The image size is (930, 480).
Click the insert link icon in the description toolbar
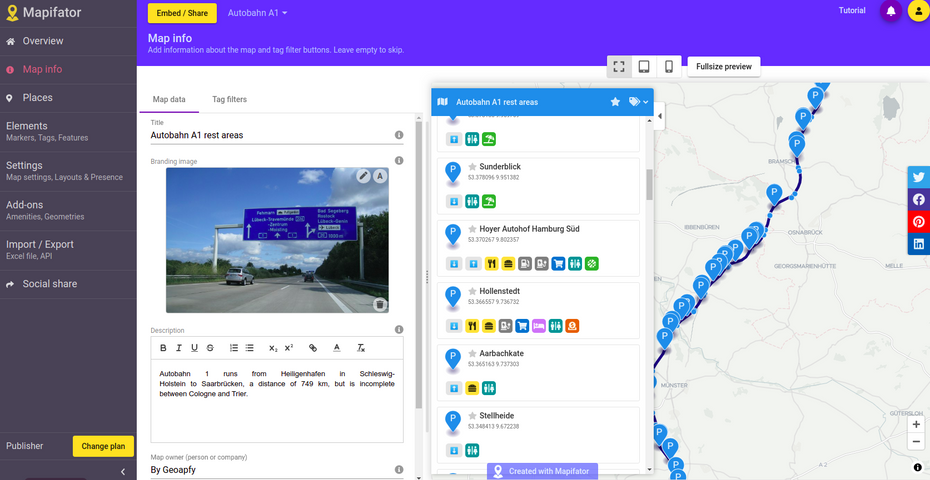312,348
